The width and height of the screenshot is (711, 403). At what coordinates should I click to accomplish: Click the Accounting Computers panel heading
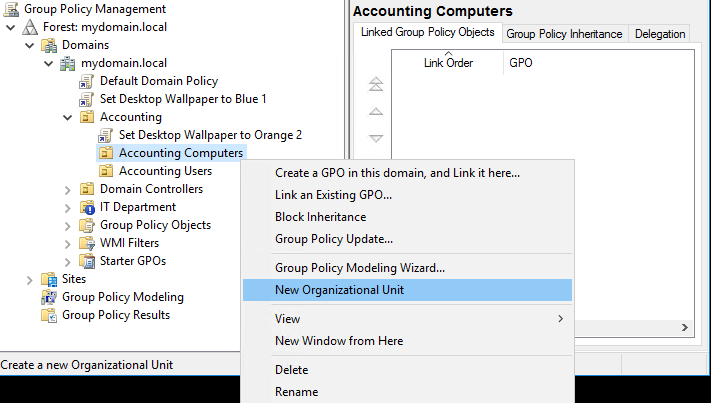433,11
